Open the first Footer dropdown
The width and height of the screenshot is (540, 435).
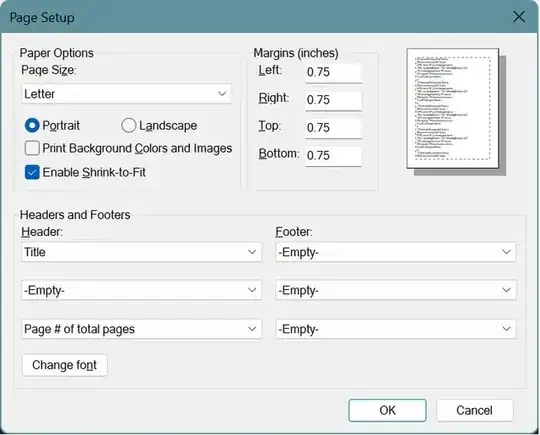pyautogui.click(x=395, y=252)
